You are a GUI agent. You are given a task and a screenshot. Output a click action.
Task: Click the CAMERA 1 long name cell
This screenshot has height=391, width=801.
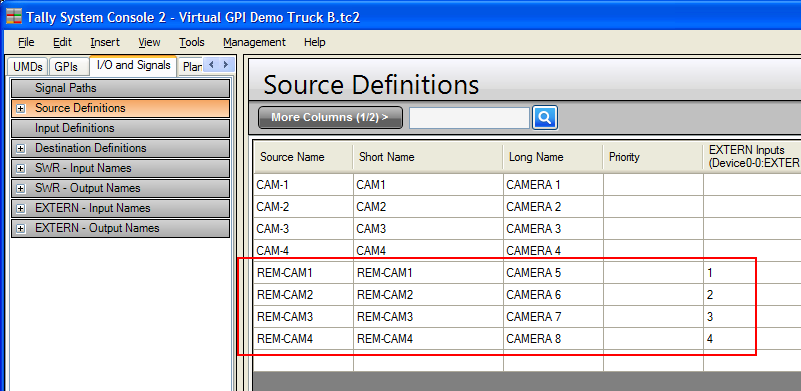553,185
